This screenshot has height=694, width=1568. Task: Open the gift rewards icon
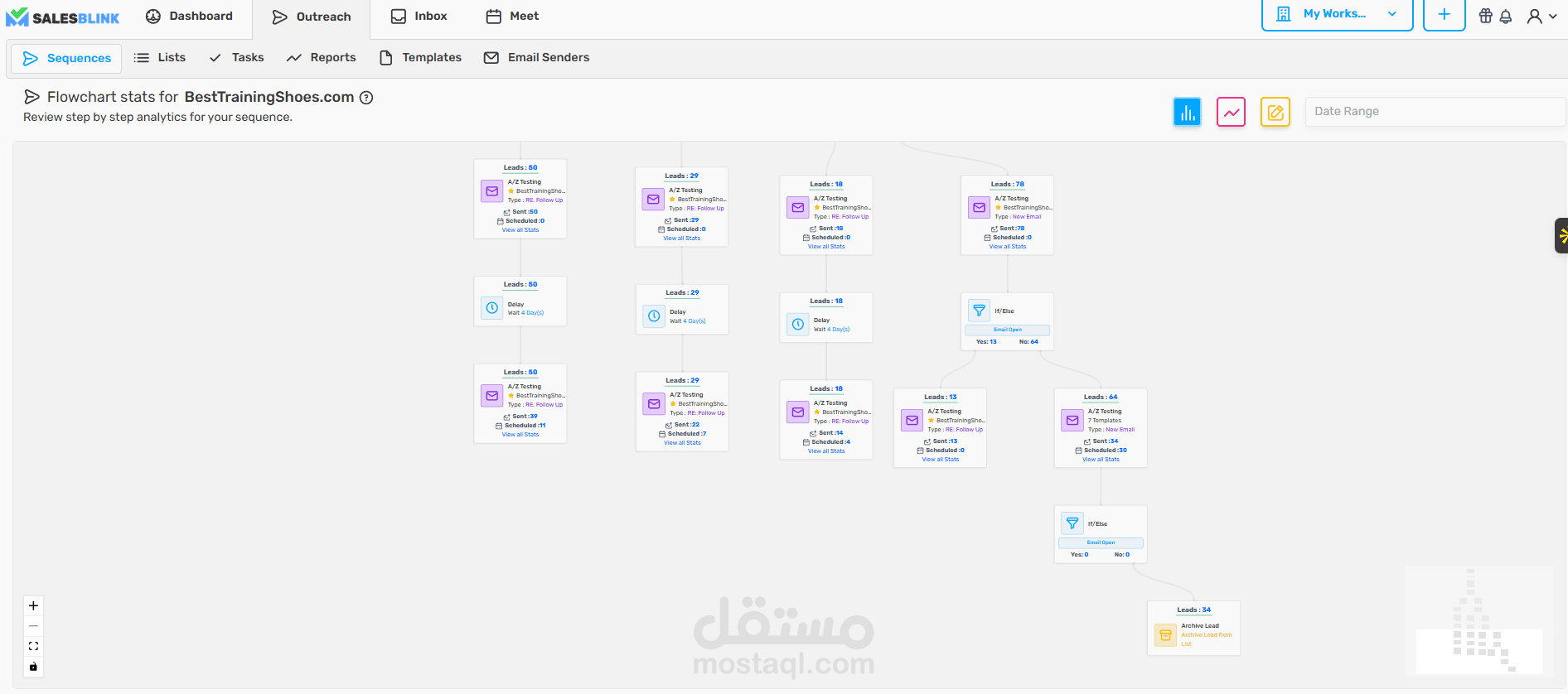(1485, 16)
